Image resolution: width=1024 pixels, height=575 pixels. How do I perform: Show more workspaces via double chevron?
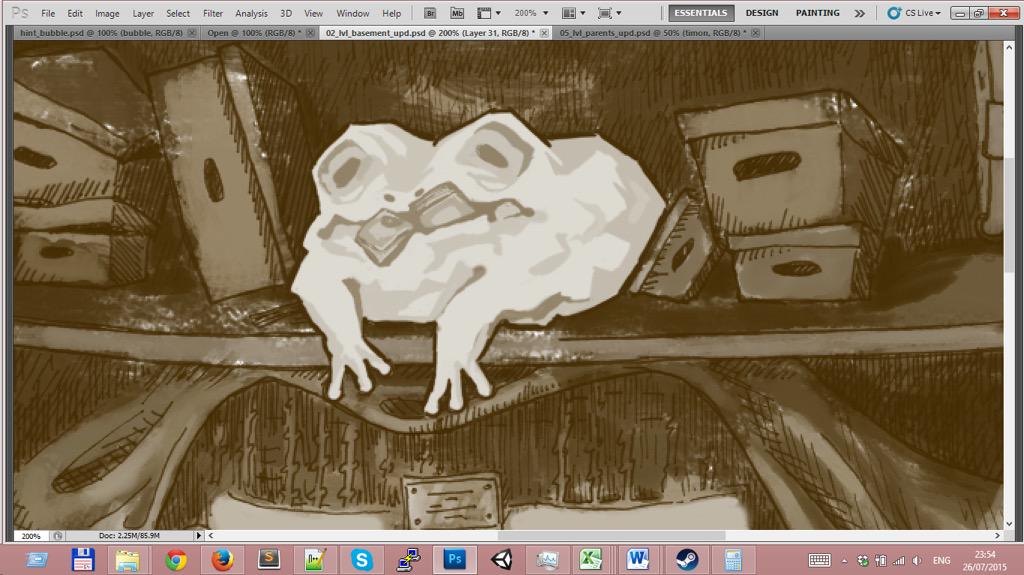pos(859,13)
